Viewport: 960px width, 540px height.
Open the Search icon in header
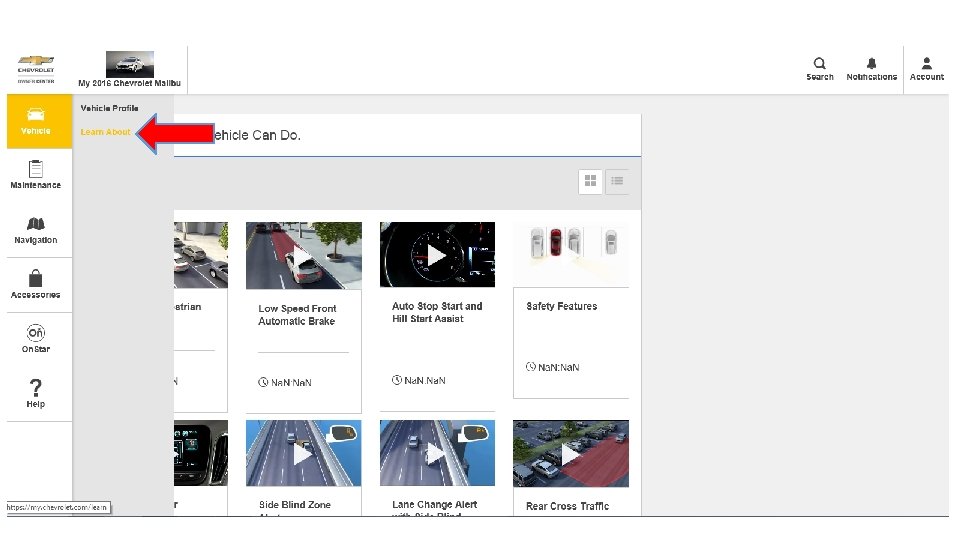click(819, 63)
